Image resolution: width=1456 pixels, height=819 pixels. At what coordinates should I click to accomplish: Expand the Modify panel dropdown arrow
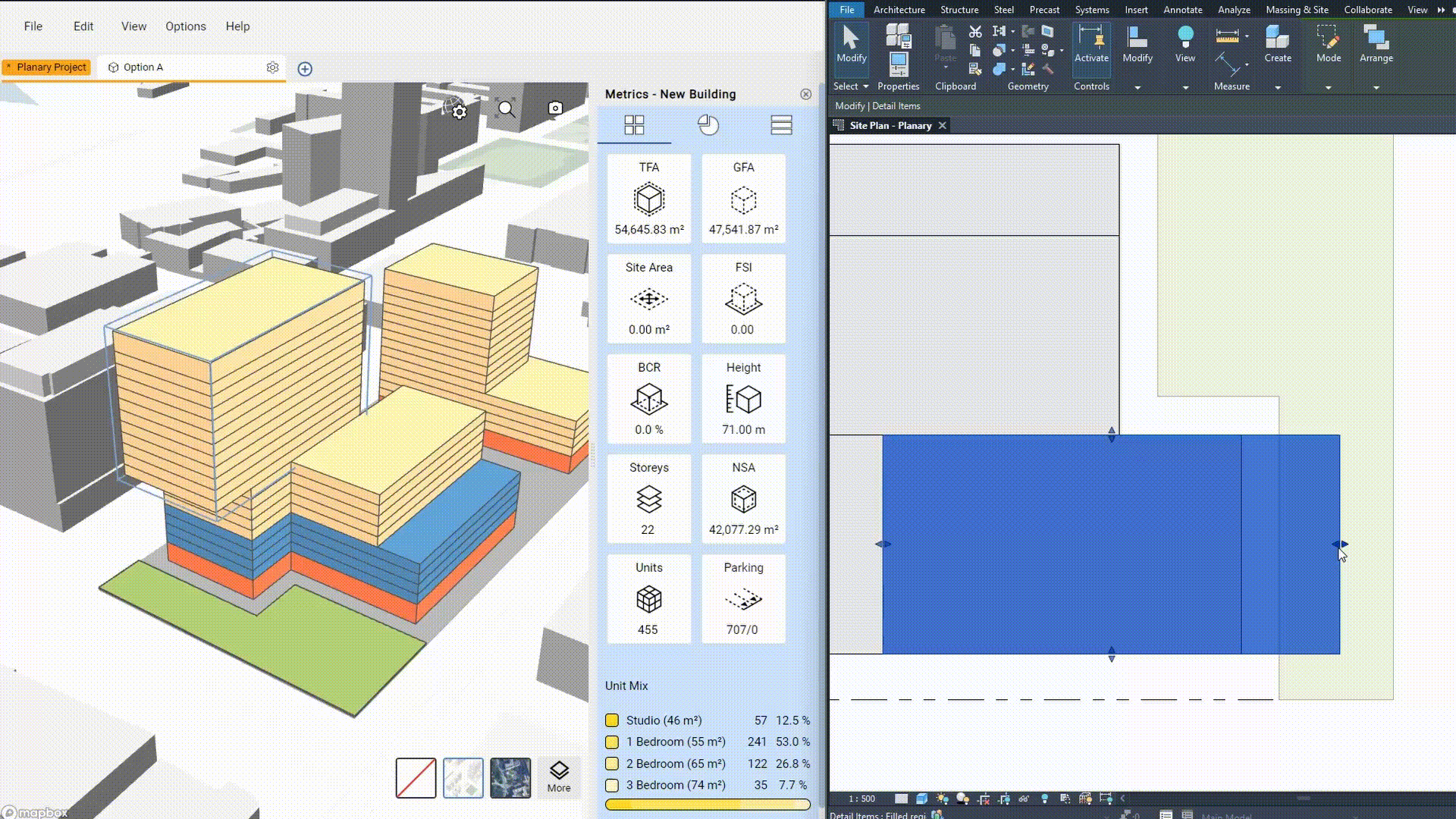tap(1137, 87)
